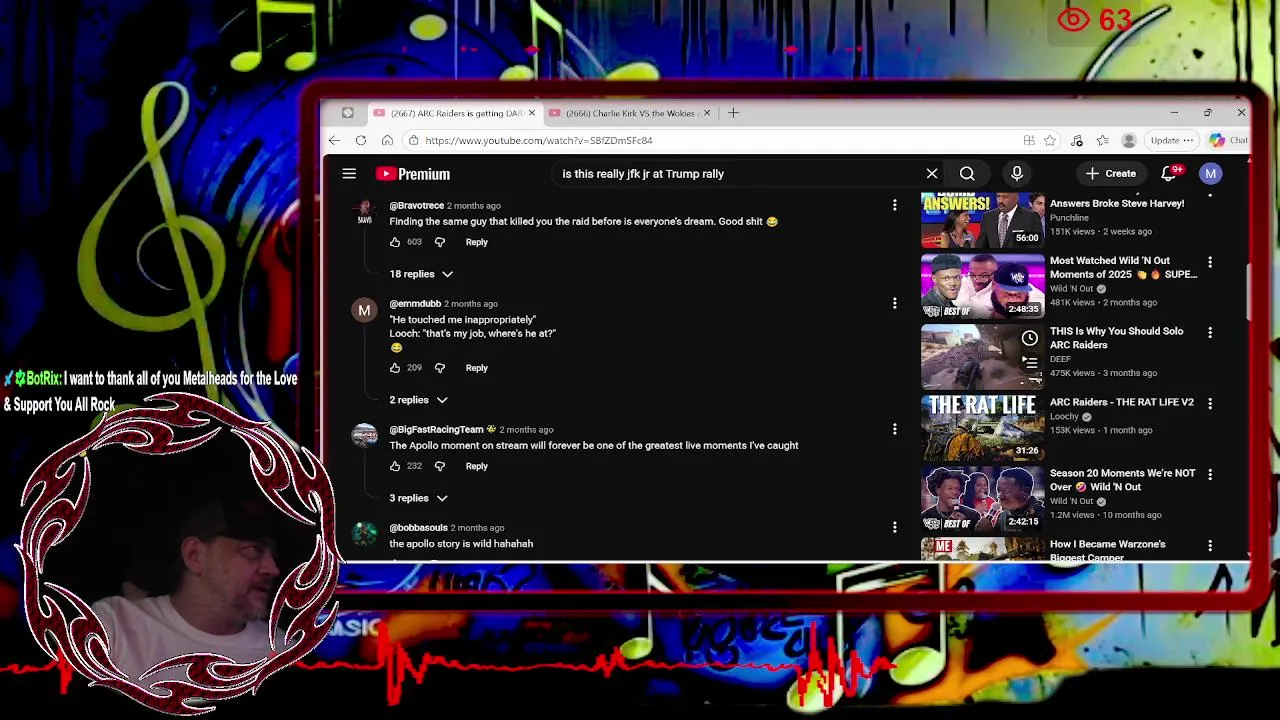Open the Create button
The width and height of the screenshot is (1280, 720).
(1111, 174)
